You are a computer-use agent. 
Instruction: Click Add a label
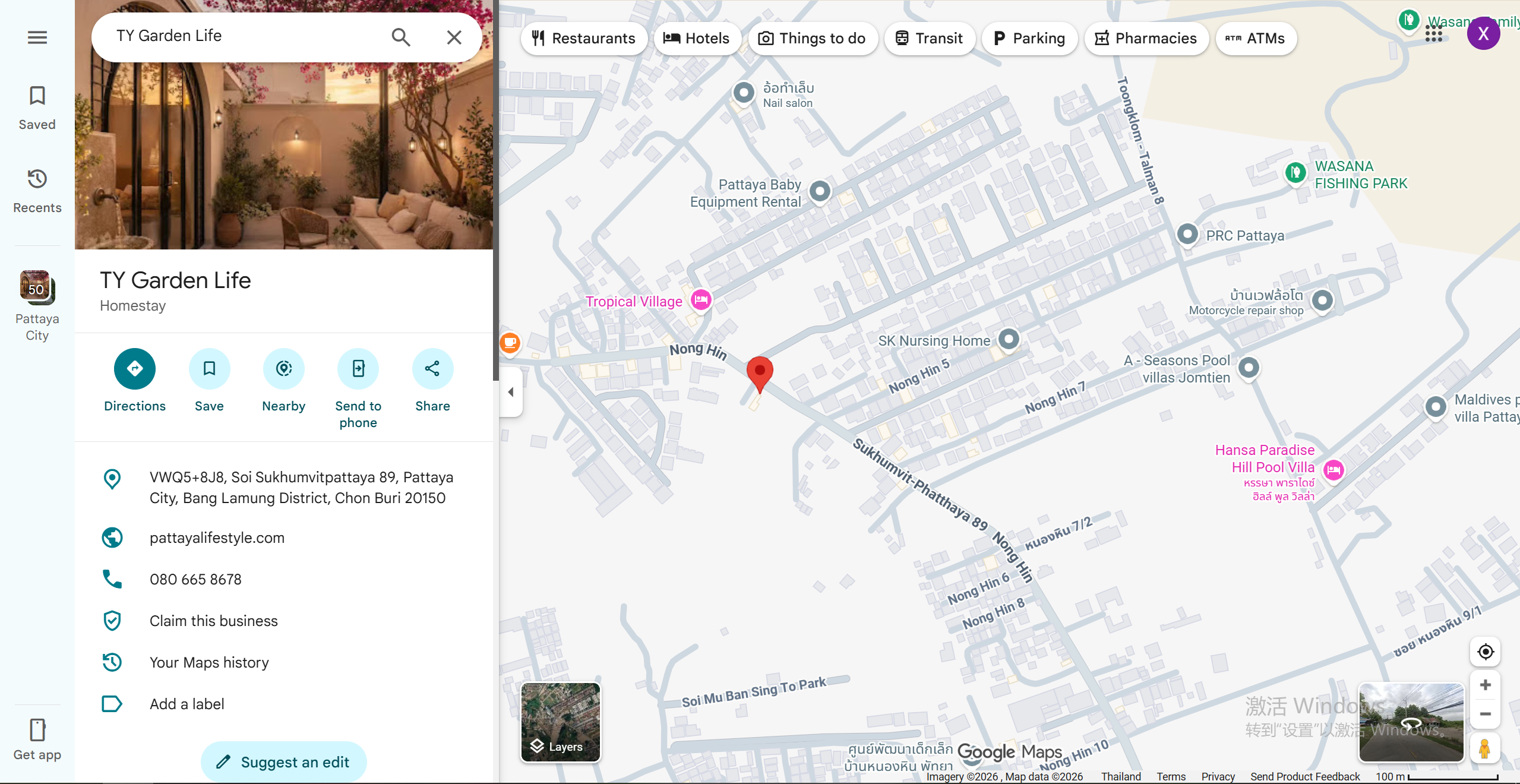click(284, 704)
